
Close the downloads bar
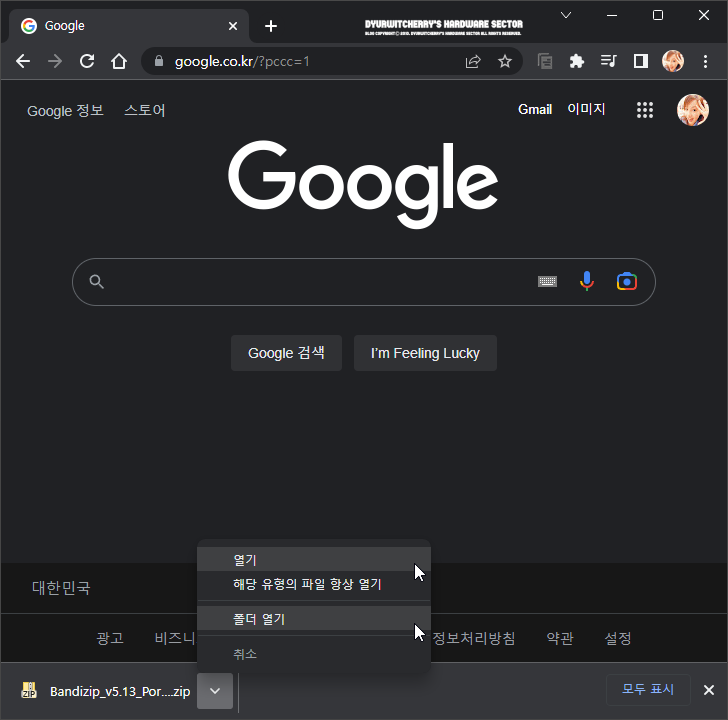(x=708, y=690)
